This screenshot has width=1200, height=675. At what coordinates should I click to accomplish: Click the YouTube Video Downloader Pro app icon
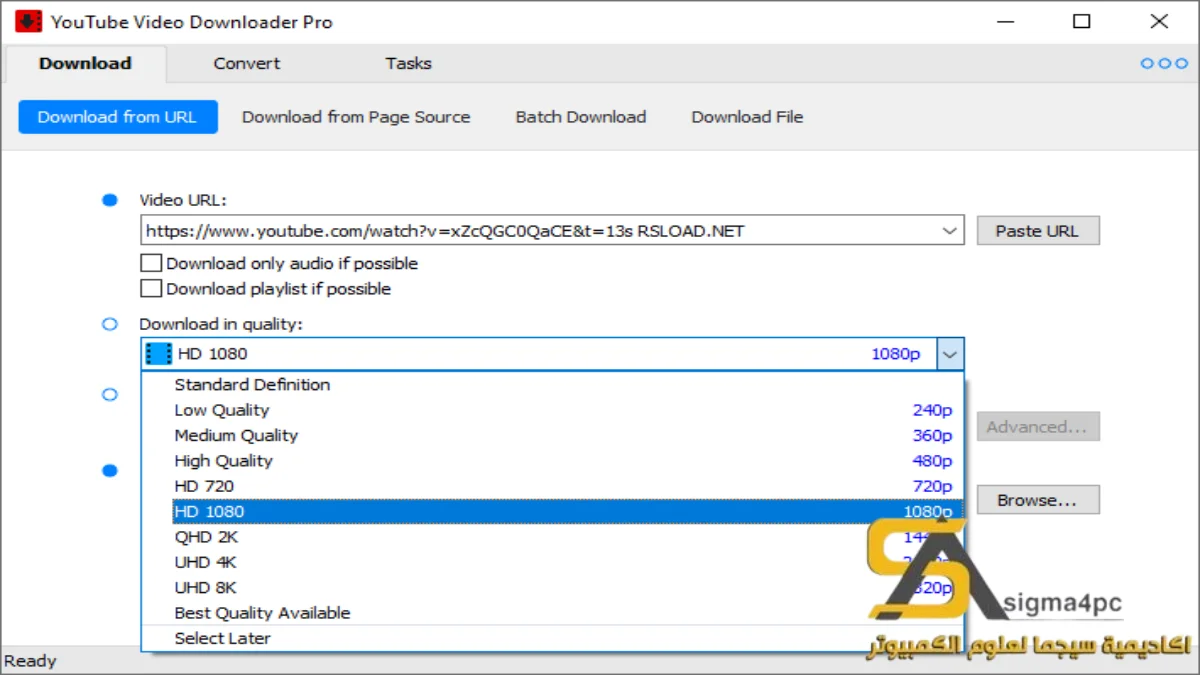click(27, 21)
